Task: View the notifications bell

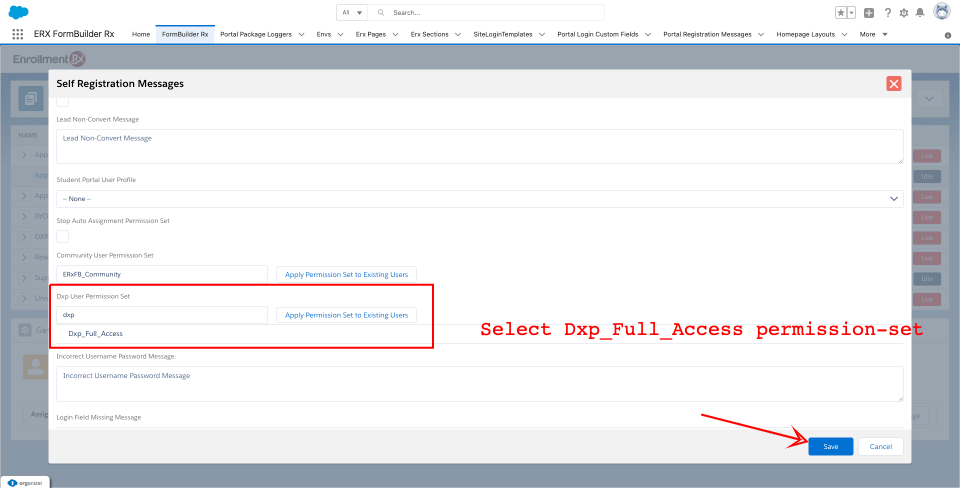Action: coord(920,13)
